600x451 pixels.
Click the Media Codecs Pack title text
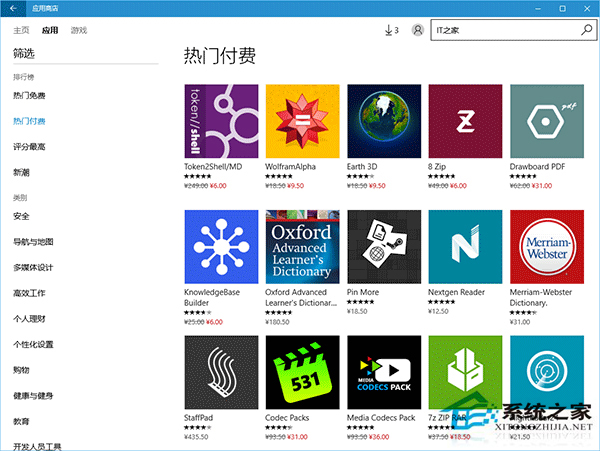(x=381, y=418)
